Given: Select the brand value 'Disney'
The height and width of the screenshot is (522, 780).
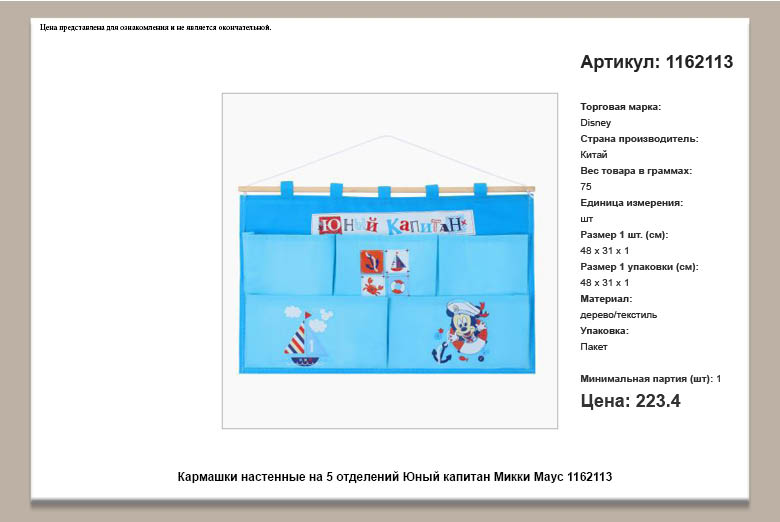Looking at the screenshot, I should click(x=595, y=122).
